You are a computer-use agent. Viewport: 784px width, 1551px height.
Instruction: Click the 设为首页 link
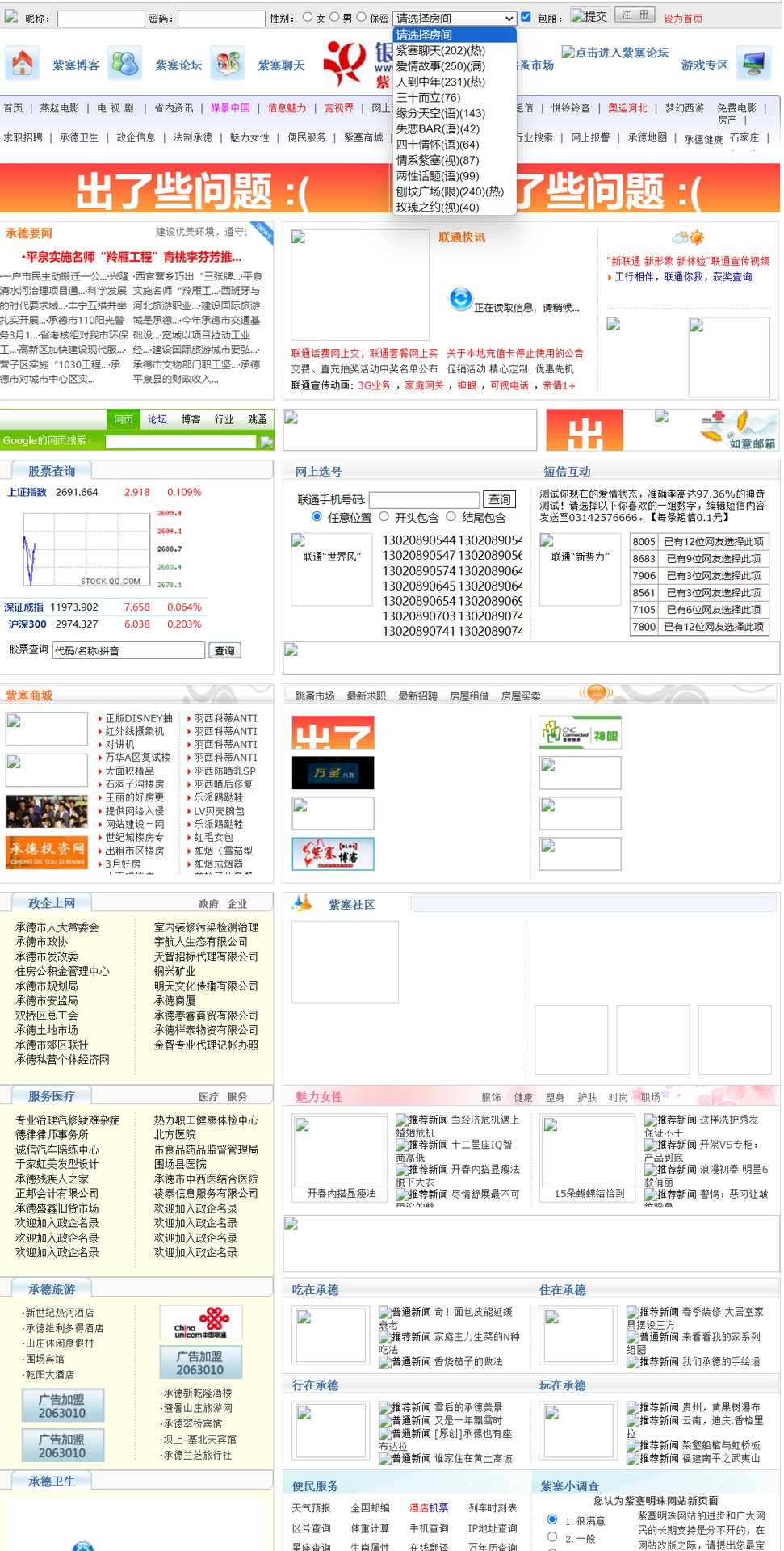click(683, 19)
